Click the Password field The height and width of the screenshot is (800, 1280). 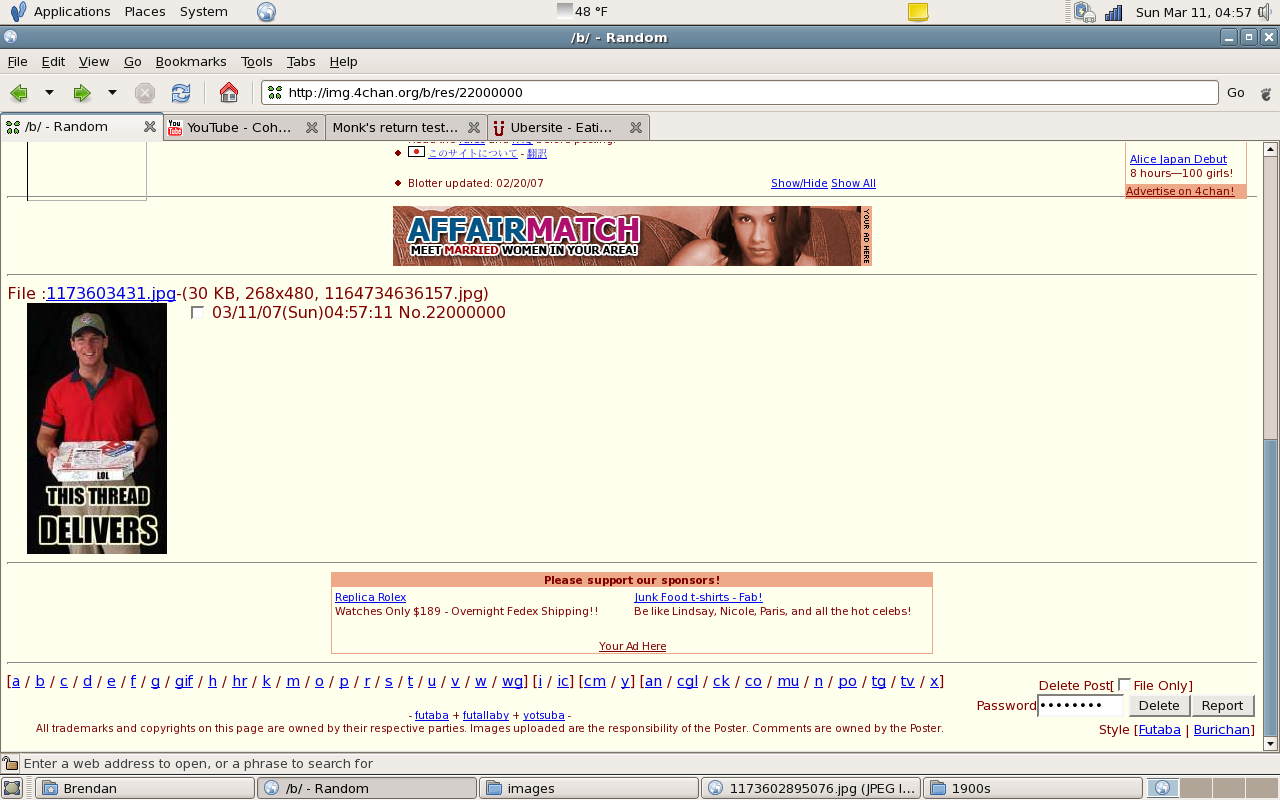pos(1081,706)
